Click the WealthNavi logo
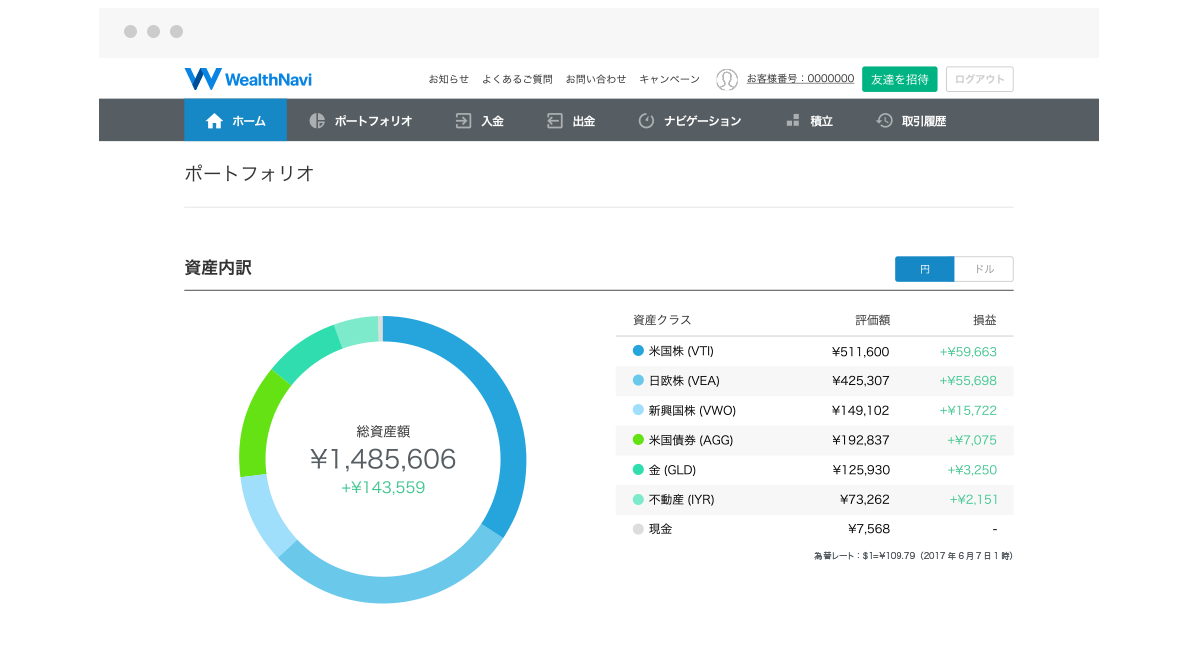The image size is (1200, 660). pyautogui.click(x=248, y=79)
